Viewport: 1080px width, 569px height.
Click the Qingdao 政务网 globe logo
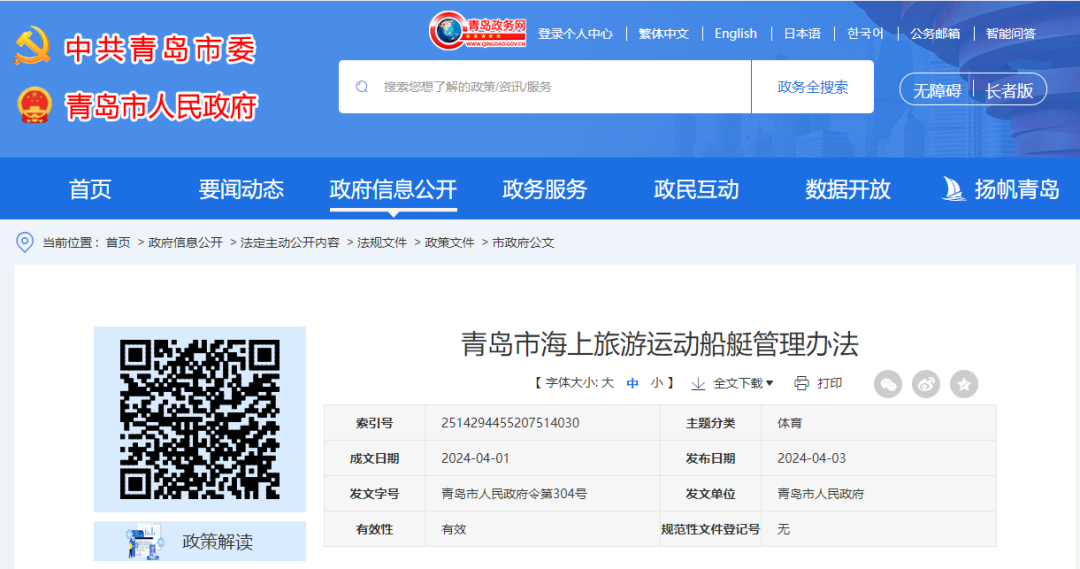point(478,31)
